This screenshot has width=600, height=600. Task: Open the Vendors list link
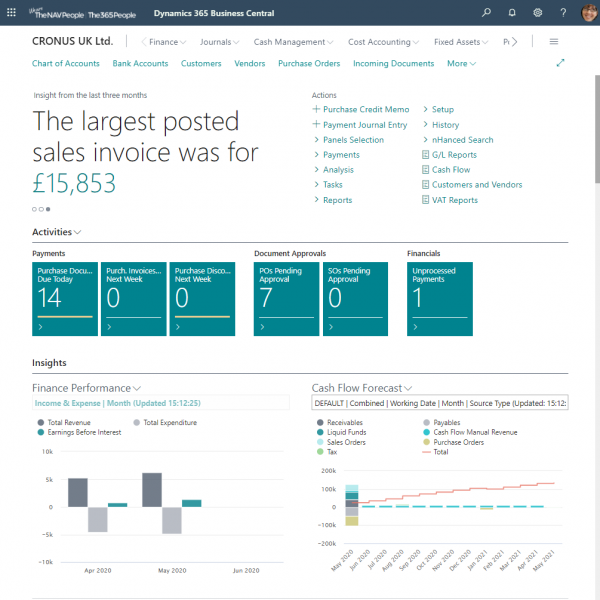point(249,64)
